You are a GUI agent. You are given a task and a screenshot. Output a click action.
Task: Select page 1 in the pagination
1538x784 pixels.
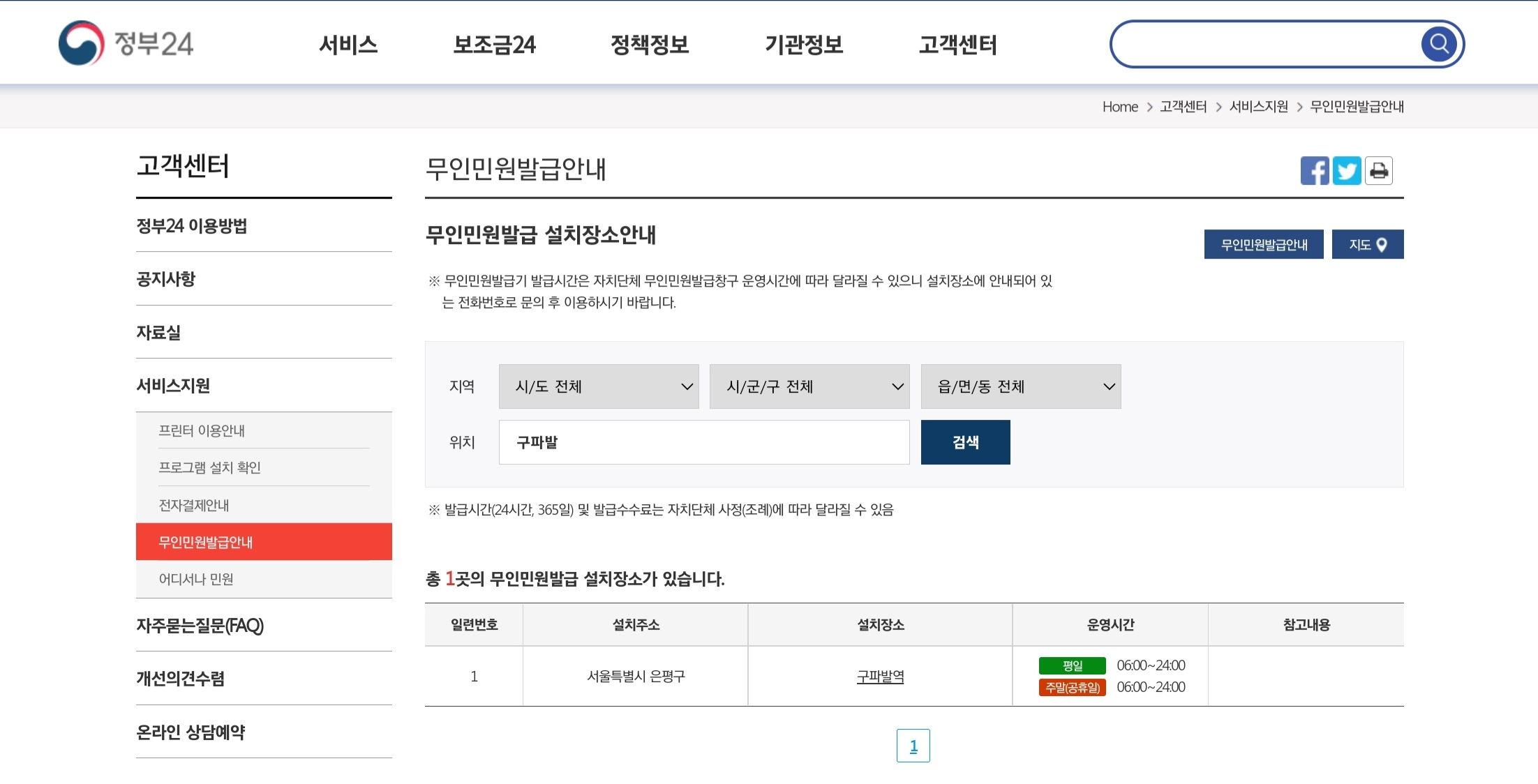point(913,745)
